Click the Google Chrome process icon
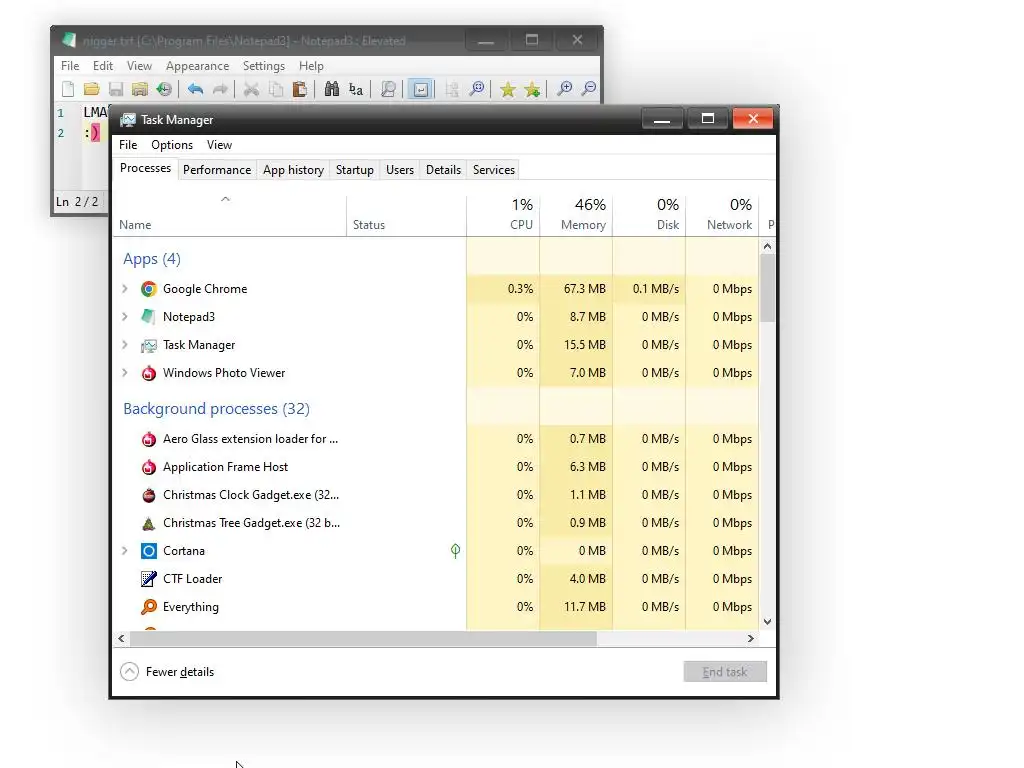Image resolution: width=1024 pixels, height=768 pixels. [149, 289]
